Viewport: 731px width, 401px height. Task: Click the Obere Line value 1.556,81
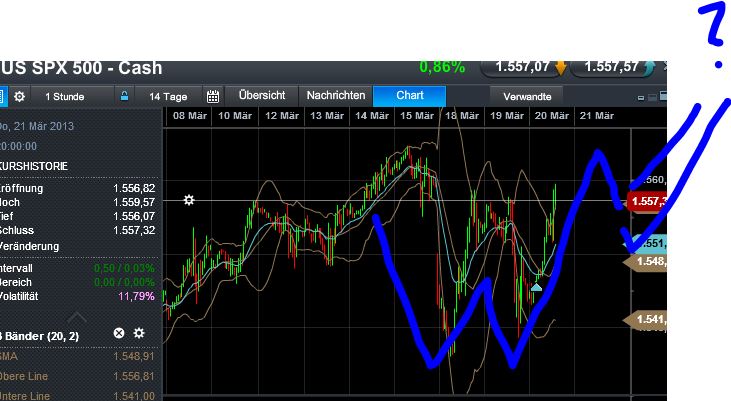click(x=134, y=376)
